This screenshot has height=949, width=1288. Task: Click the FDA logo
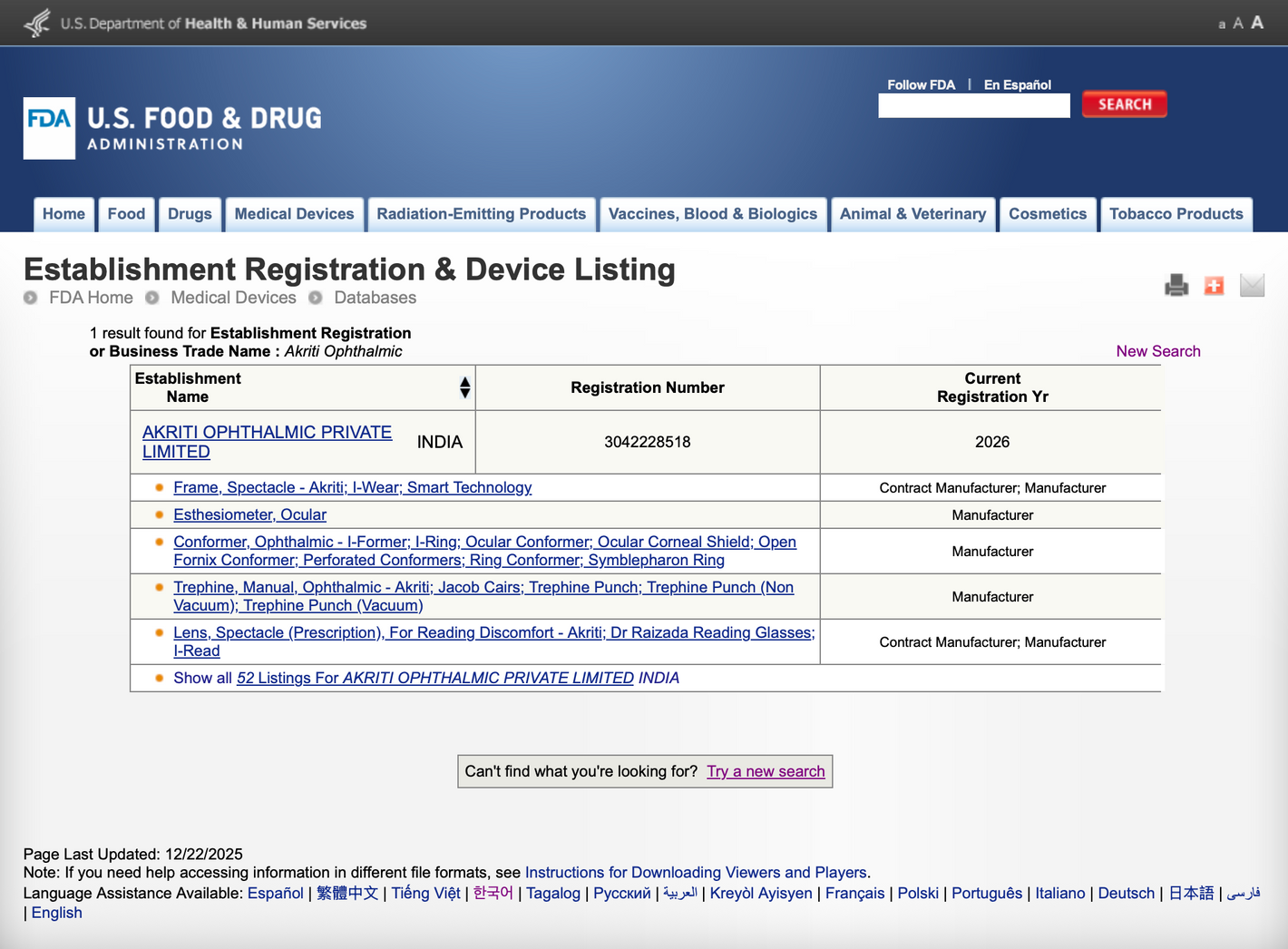49,128
